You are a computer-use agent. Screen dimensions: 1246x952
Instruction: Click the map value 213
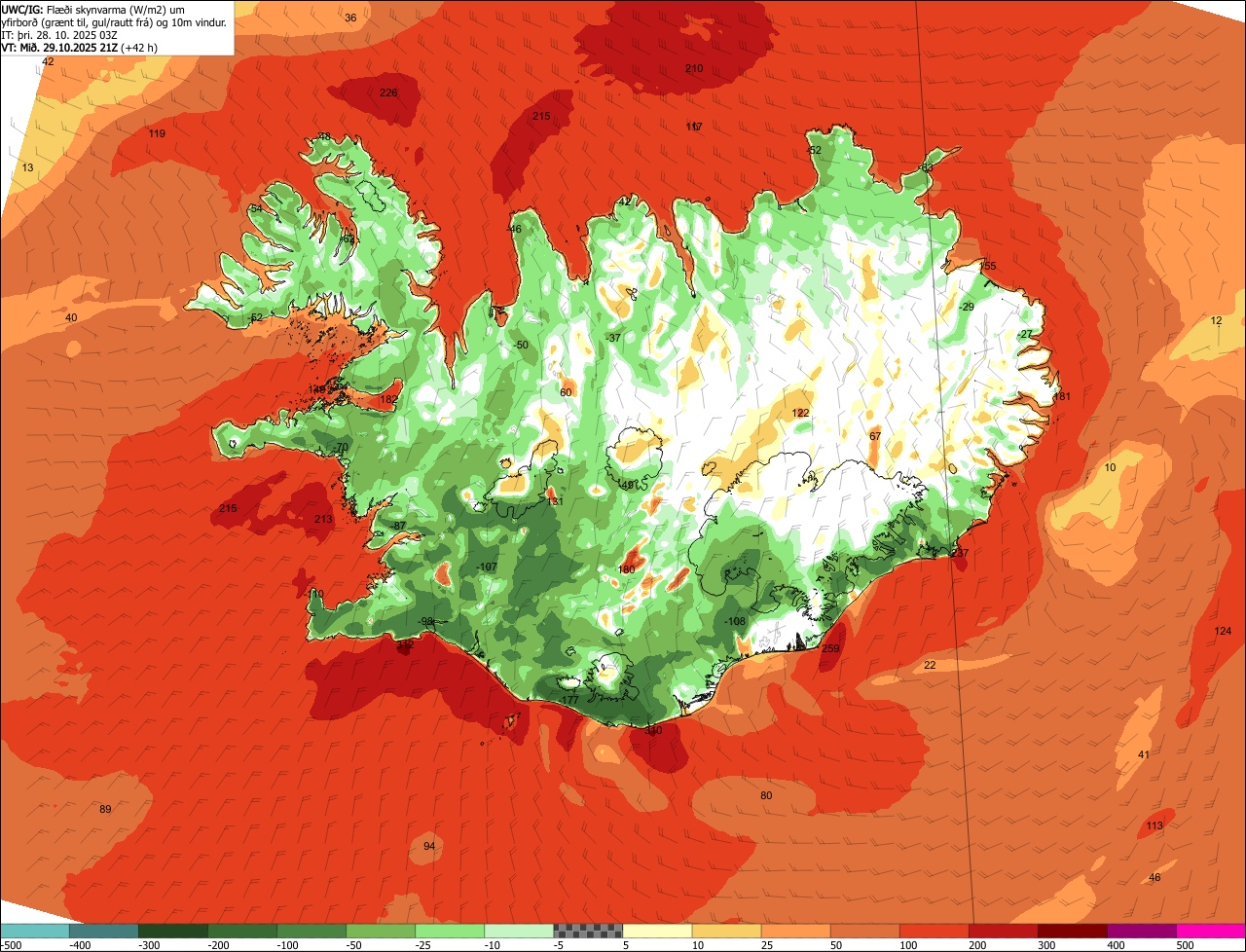323,519
